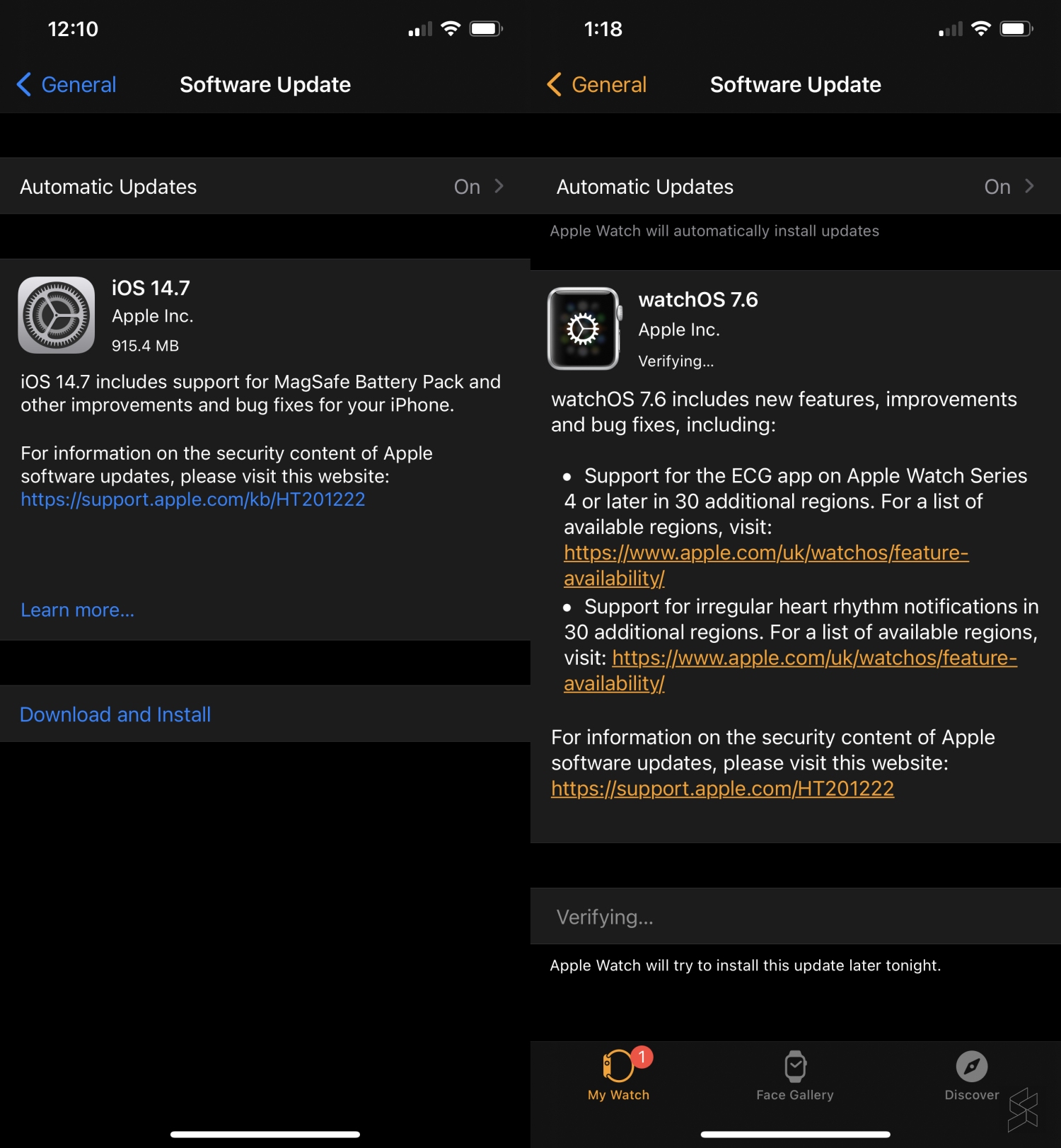Image resolution: width=1061 pixels, height=1148 pixels.
Task: Tap the orange General back button
Action: pyautogui.click(x=597, y=85)
